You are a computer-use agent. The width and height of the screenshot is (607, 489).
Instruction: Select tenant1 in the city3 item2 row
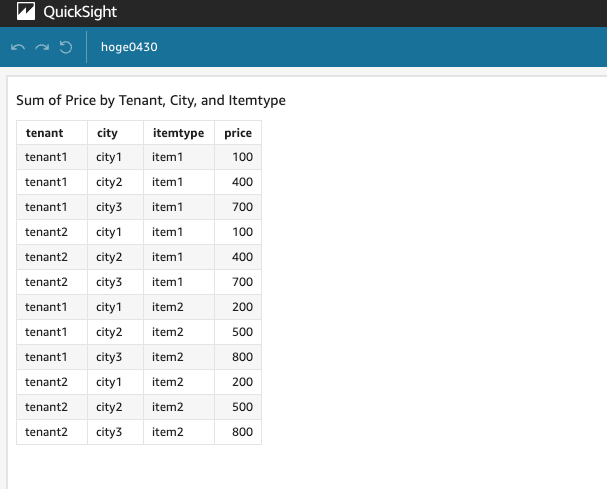click(46, 357)
